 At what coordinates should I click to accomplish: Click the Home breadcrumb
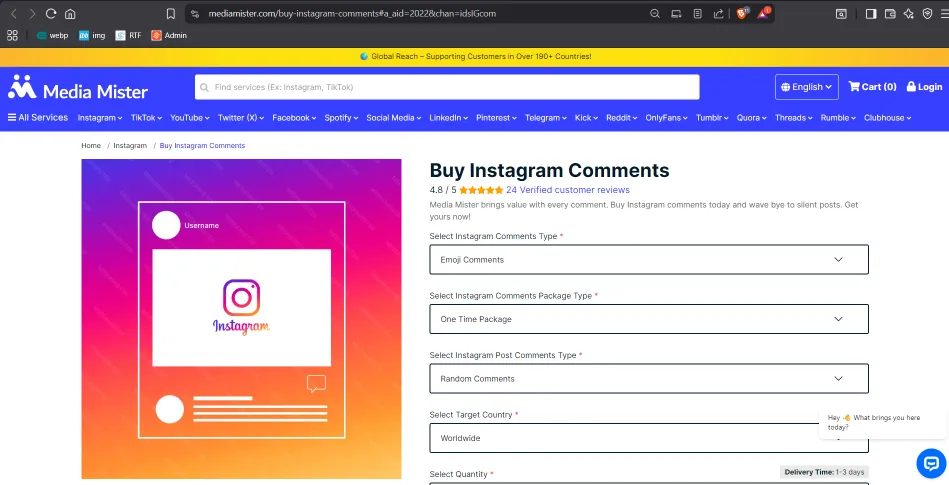pos(91,145)
